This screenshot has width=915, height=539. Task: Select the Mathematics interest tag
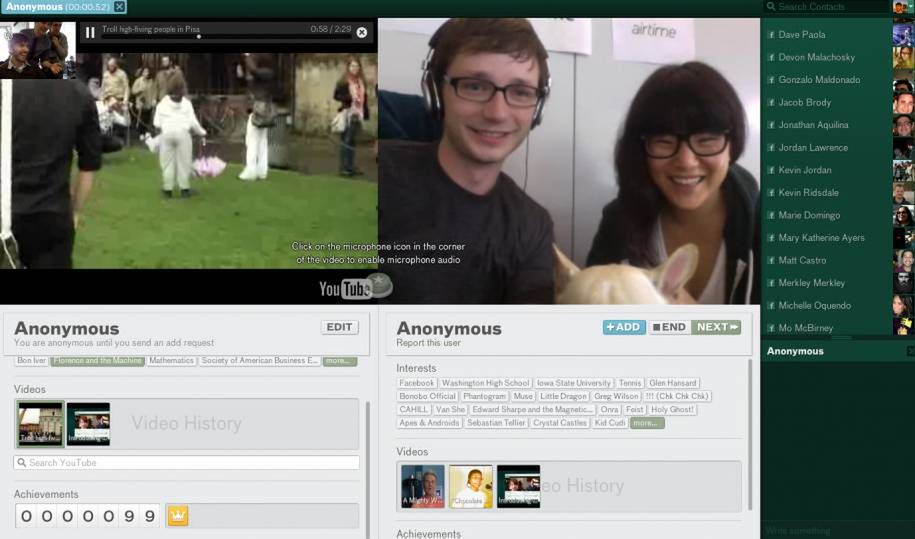coord(171,360)
